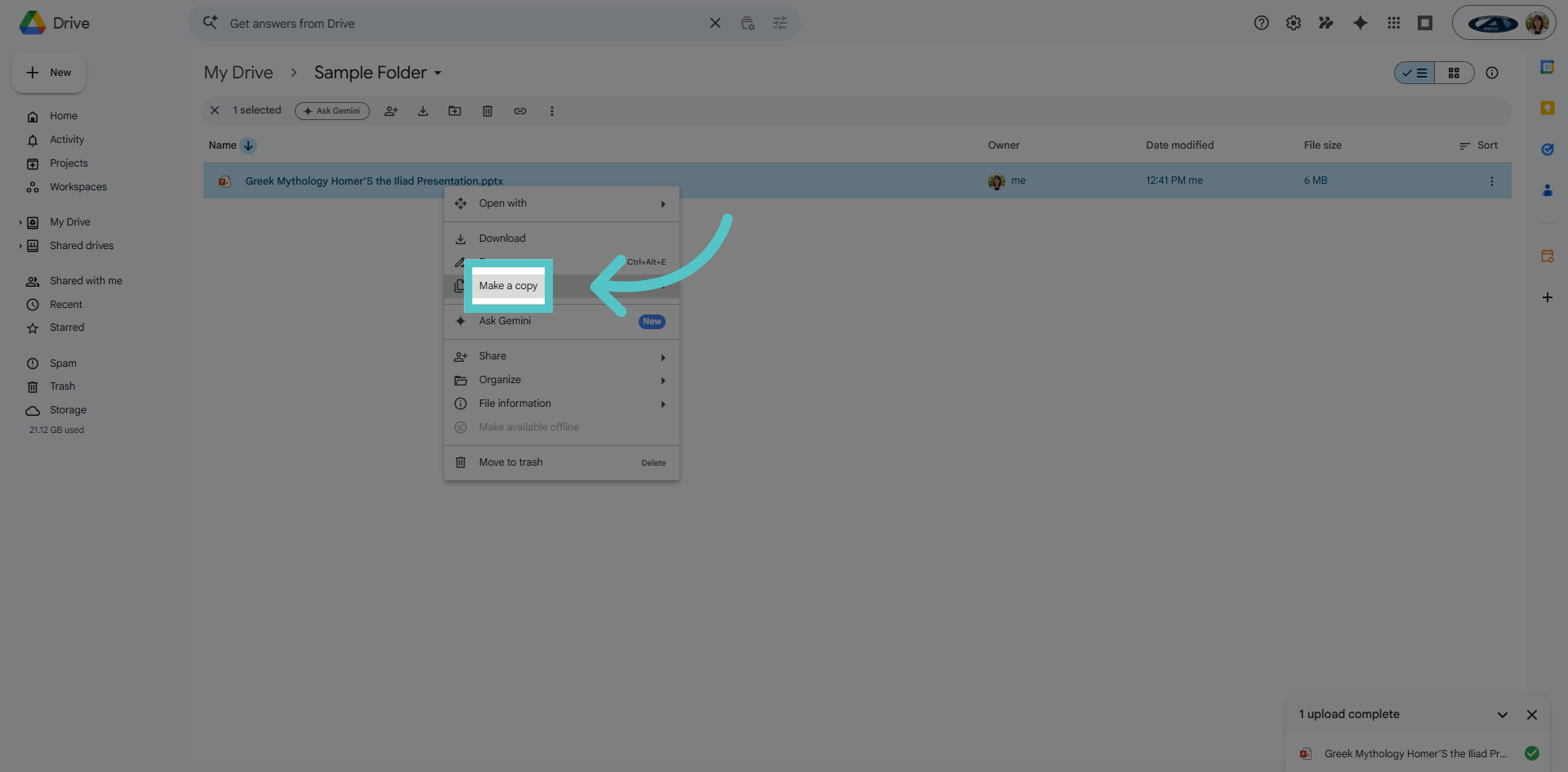
Task: Open Storage in sidebar
Action: pyautogui.click(x=68, y=410)
